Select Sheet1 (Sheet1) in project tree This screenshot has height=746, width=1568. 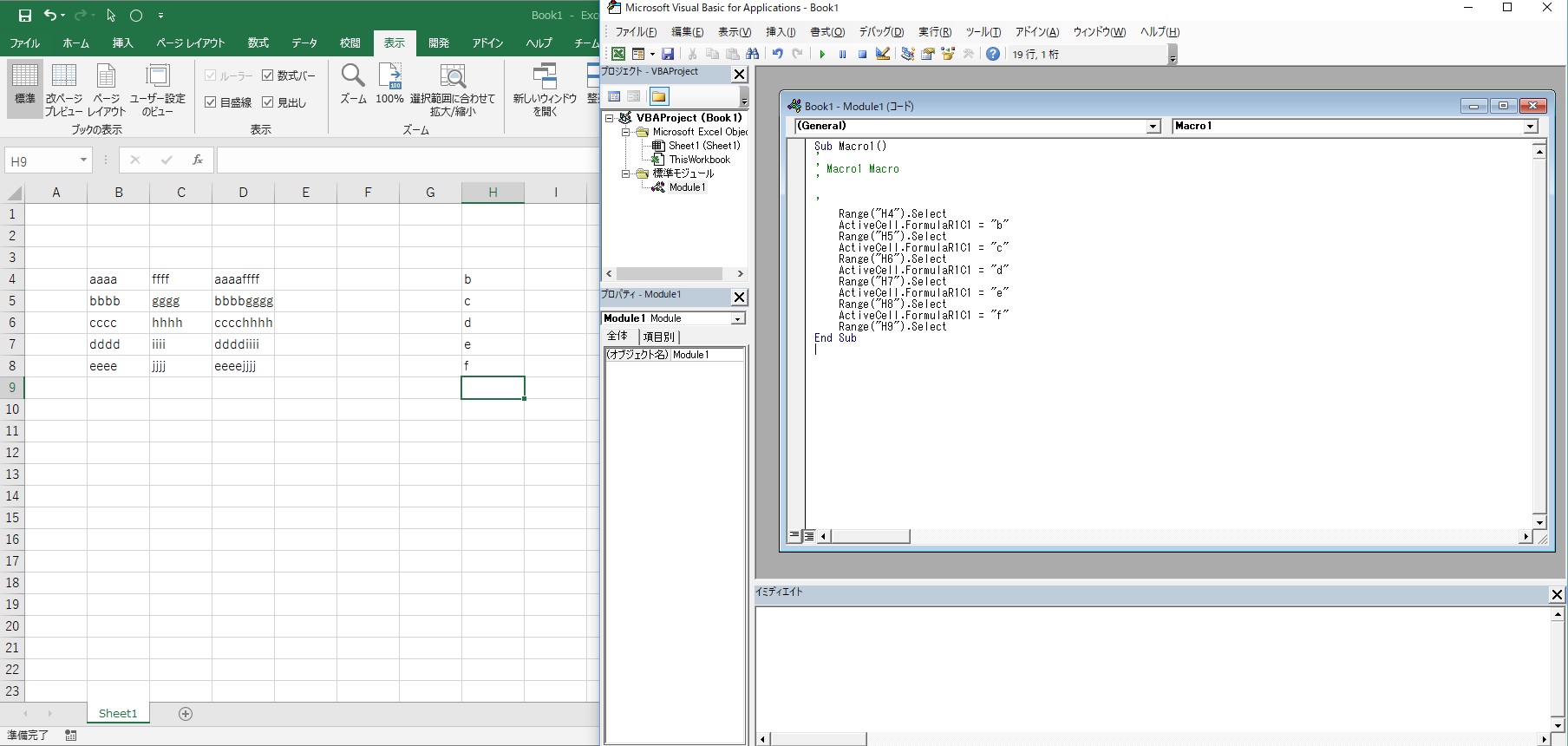pos(703,146)
